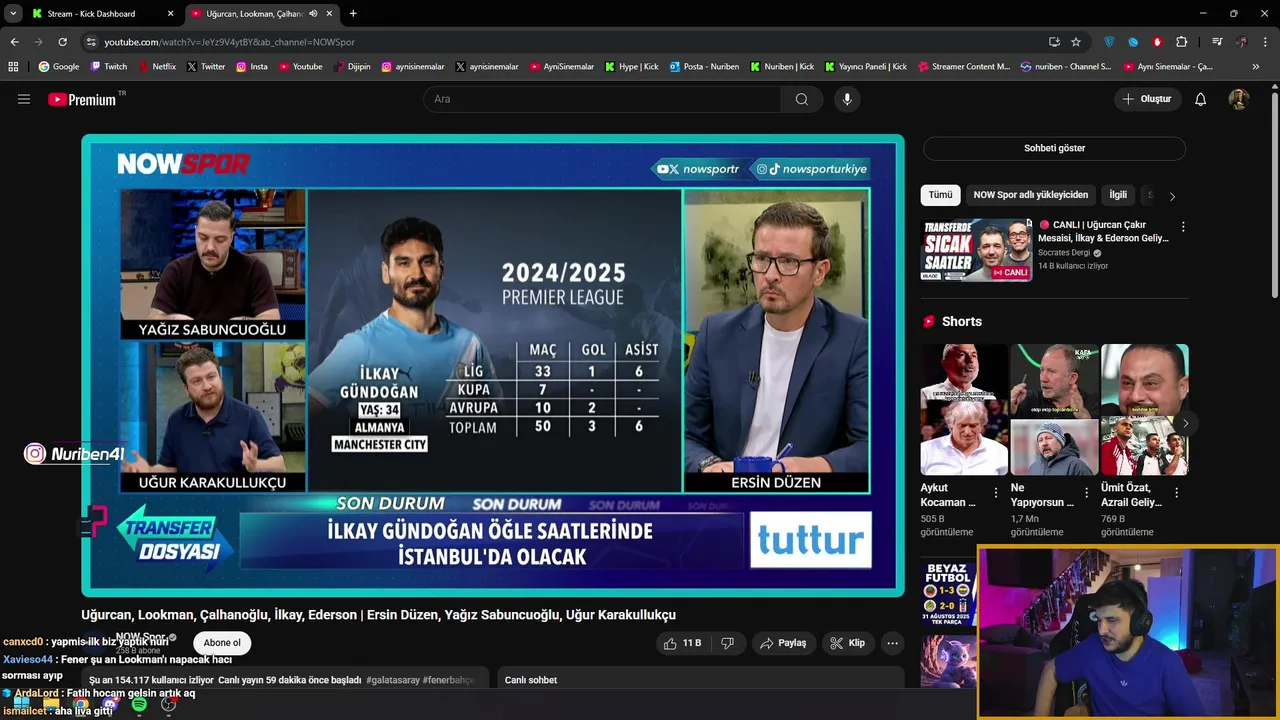Open the Canlı sohbet panel header

[x=701, y=680]
